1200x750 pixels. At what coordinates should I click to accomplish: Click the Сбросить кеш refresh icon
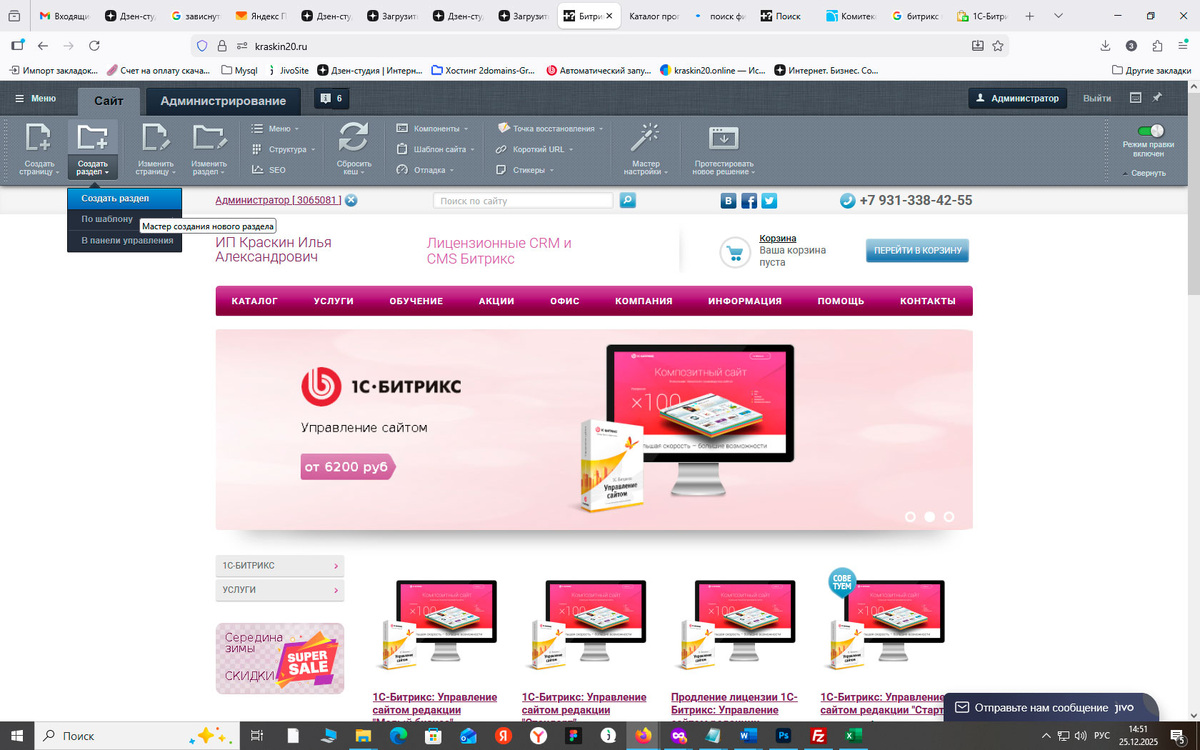click(x=353, y=137)
